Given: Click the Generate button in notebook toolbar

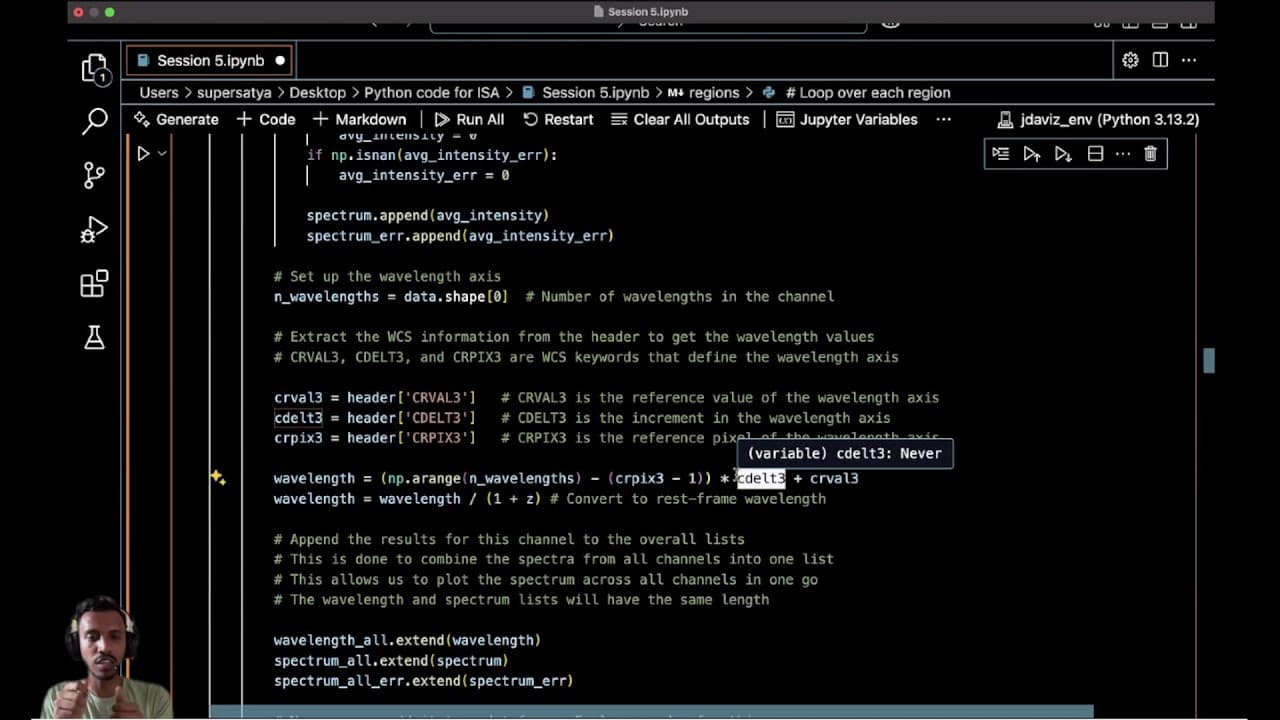Looking at the screenshot, I should (x=176, y=119).
